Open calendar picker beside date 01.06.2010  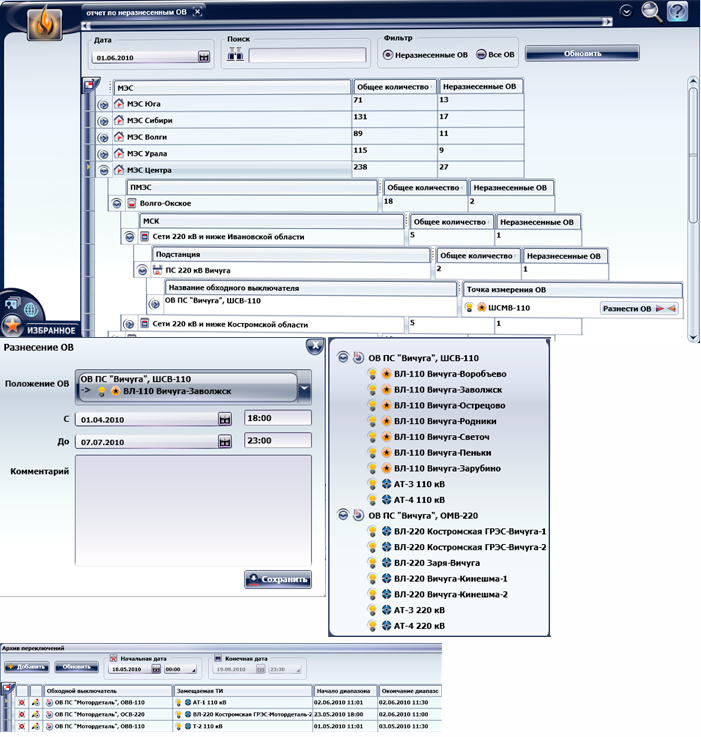coord(204,58)
